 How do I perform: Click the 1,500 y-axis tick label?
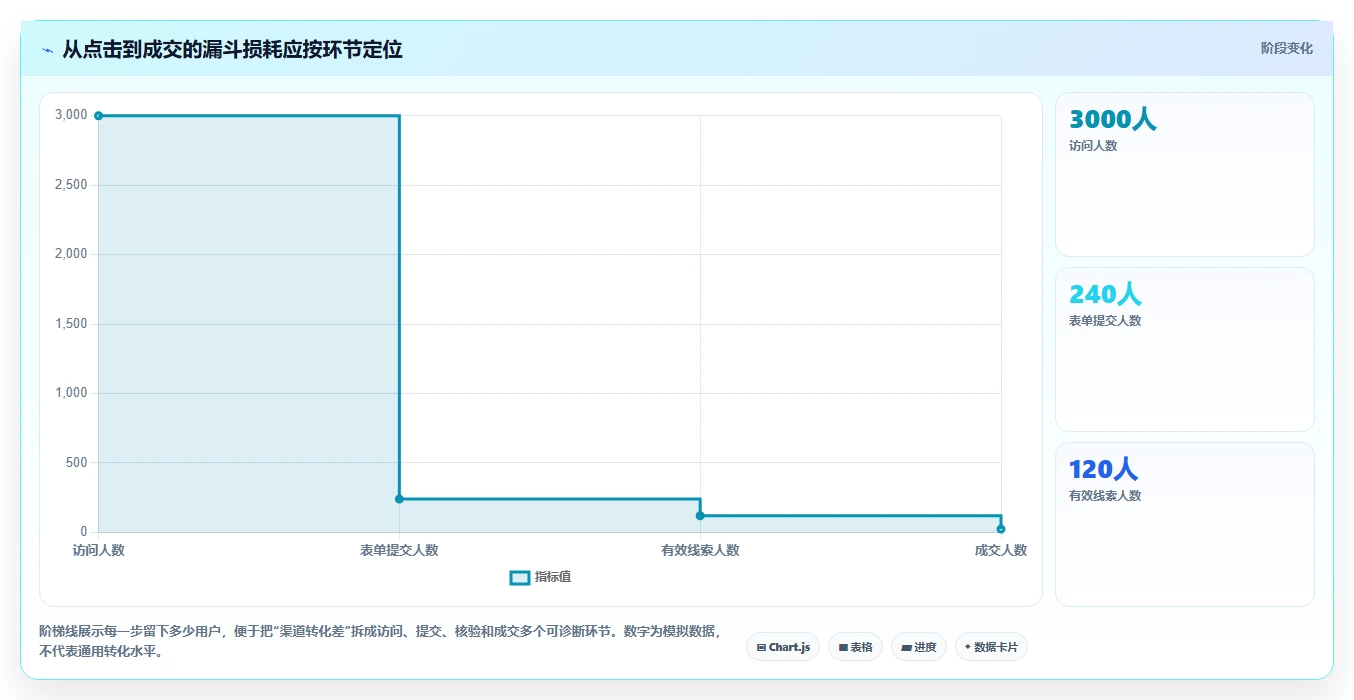pos(71,324)
